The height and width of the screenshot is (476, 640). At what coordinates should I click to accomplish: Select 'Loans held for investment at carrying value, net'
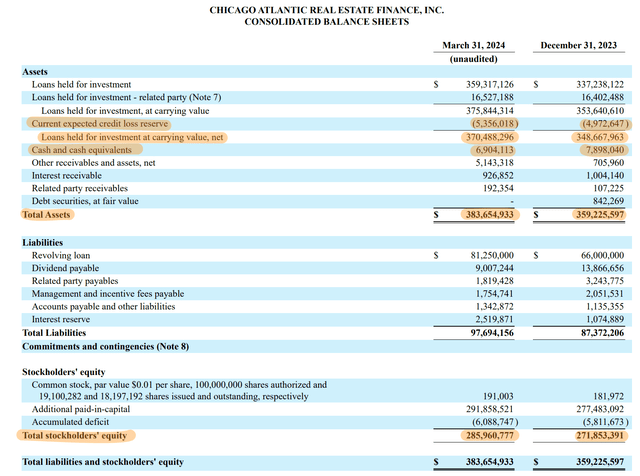click(x=132, y=137)
